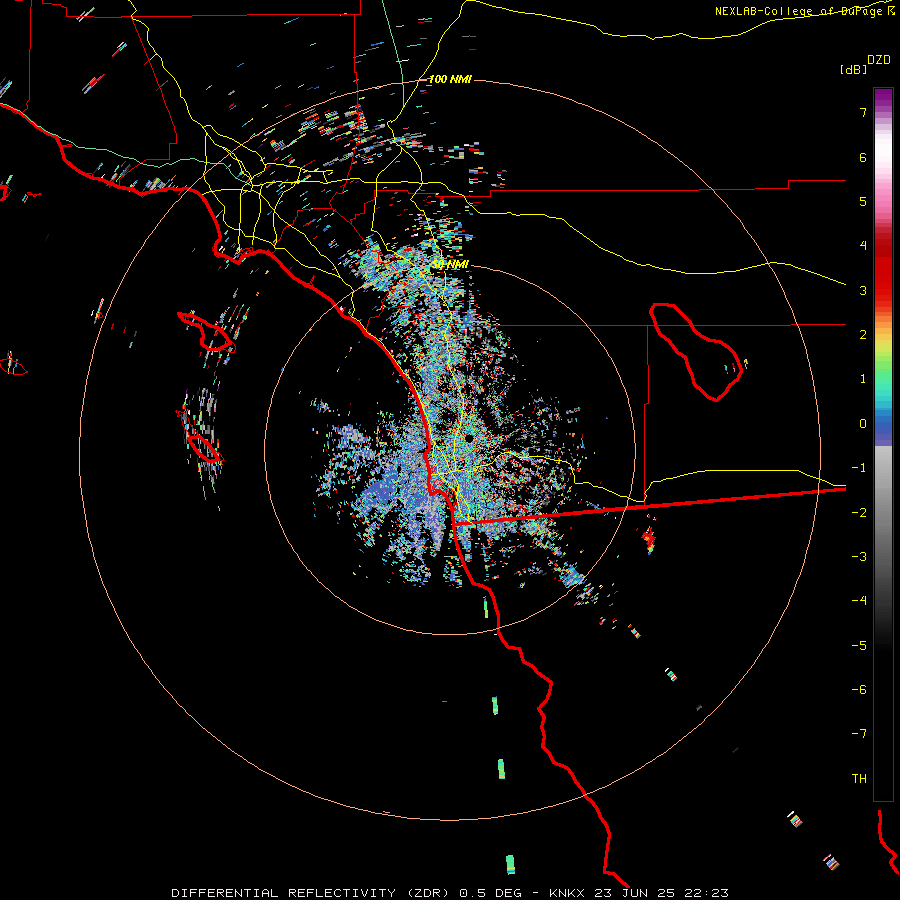Click the 50 NMI range ring label

click(450, 264)
